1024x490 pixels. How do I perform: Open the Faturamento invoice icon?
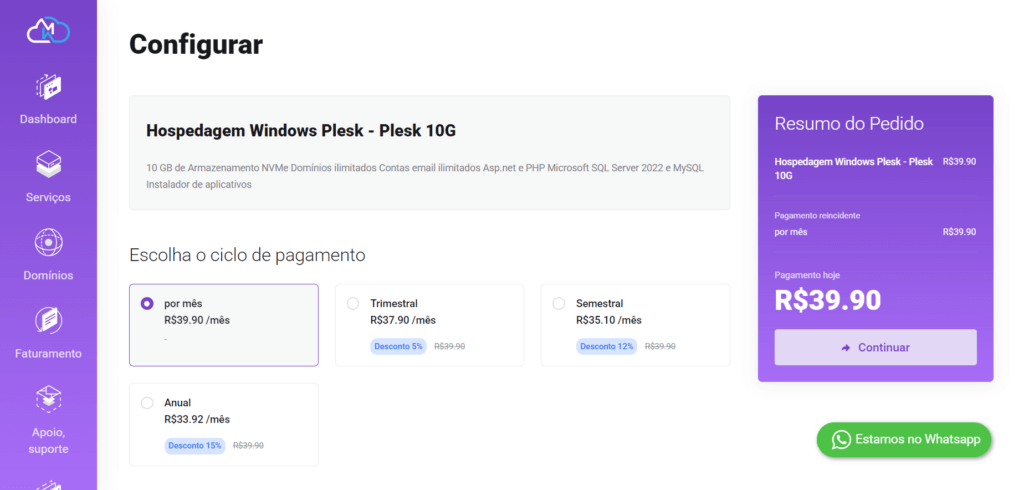click(48, 320)
